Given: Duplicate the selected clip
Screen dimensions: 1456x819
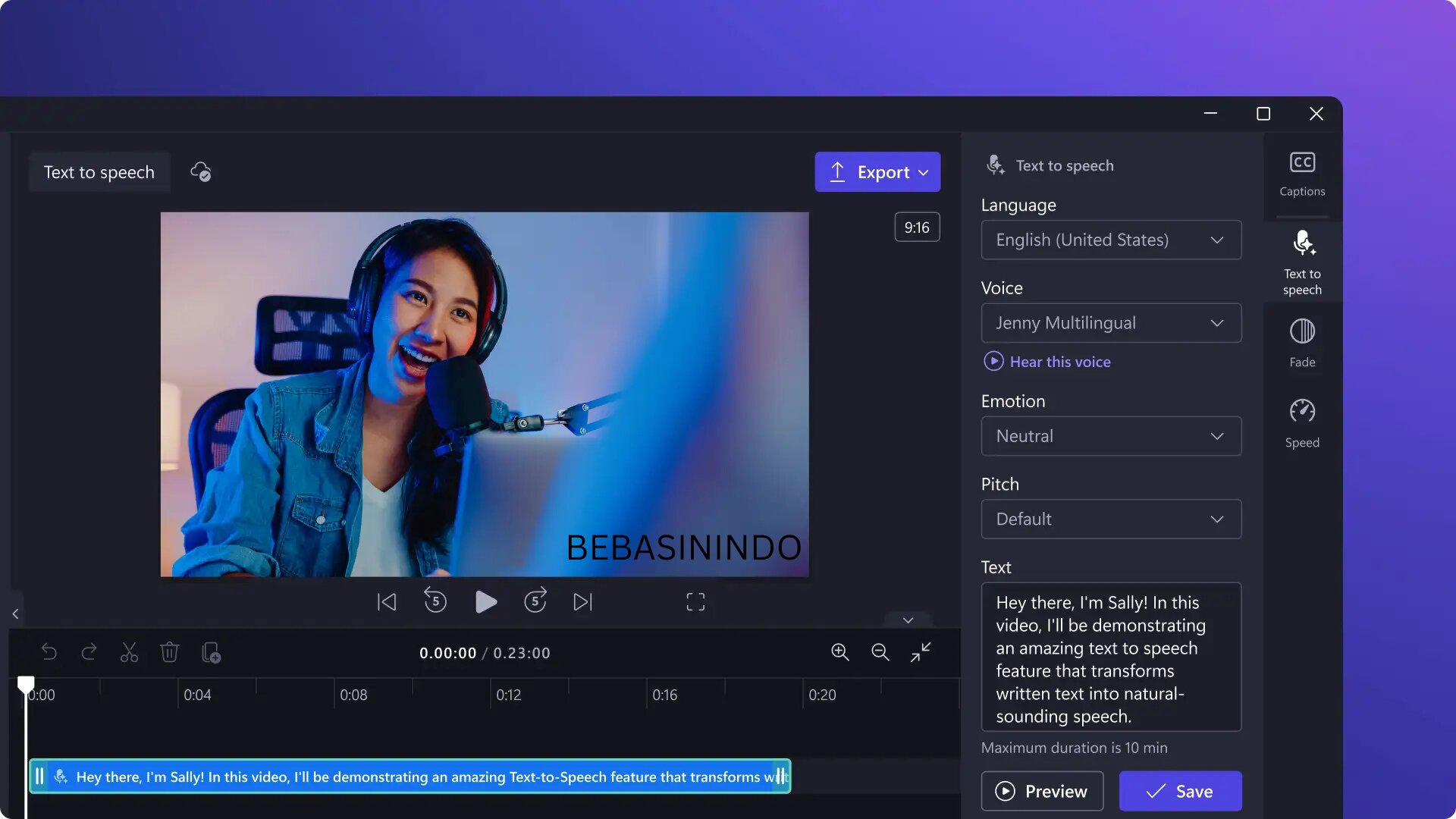Looking at the screenshot, I should (211, 652).
